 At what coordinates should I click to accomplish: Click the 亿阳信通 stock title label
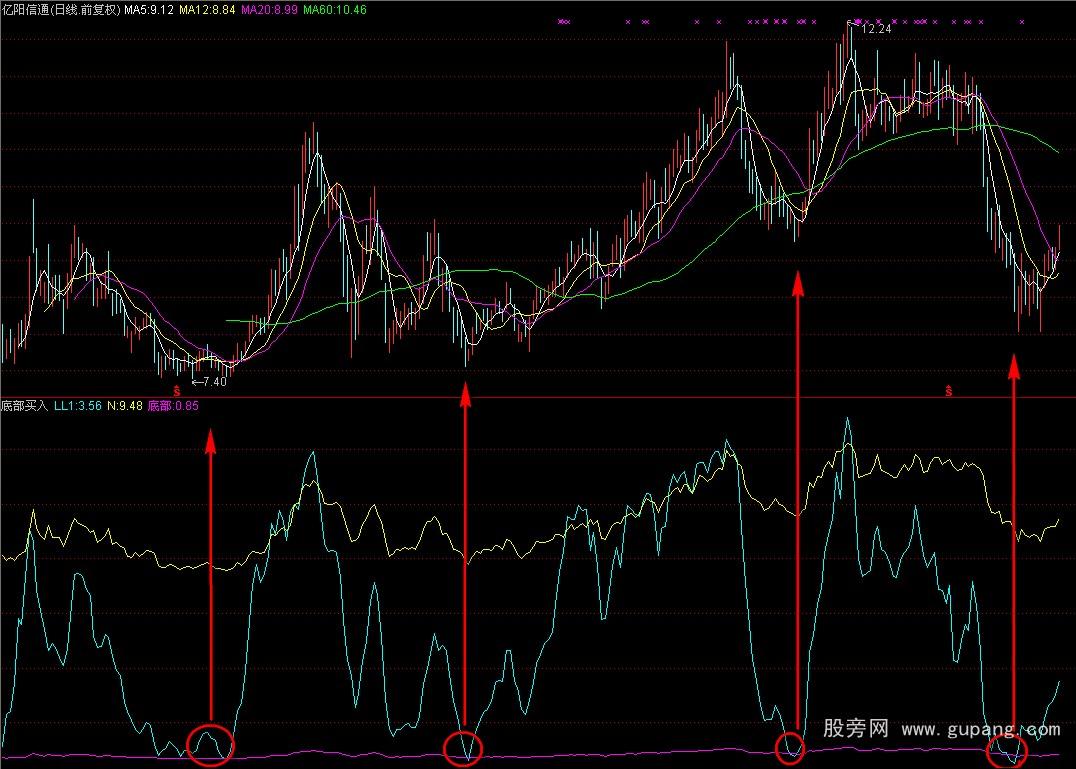26,9
